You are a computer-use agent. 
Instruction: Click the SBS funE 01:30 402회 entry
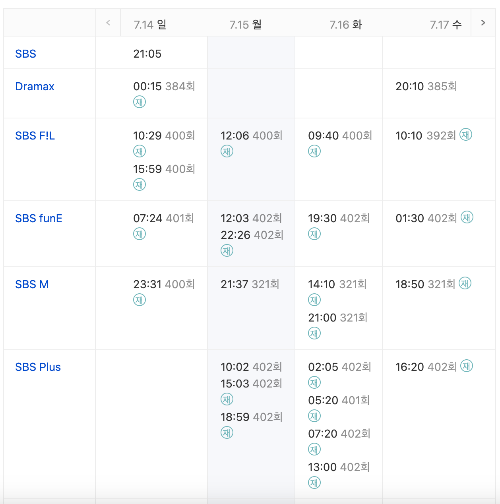tap(426, 218)
